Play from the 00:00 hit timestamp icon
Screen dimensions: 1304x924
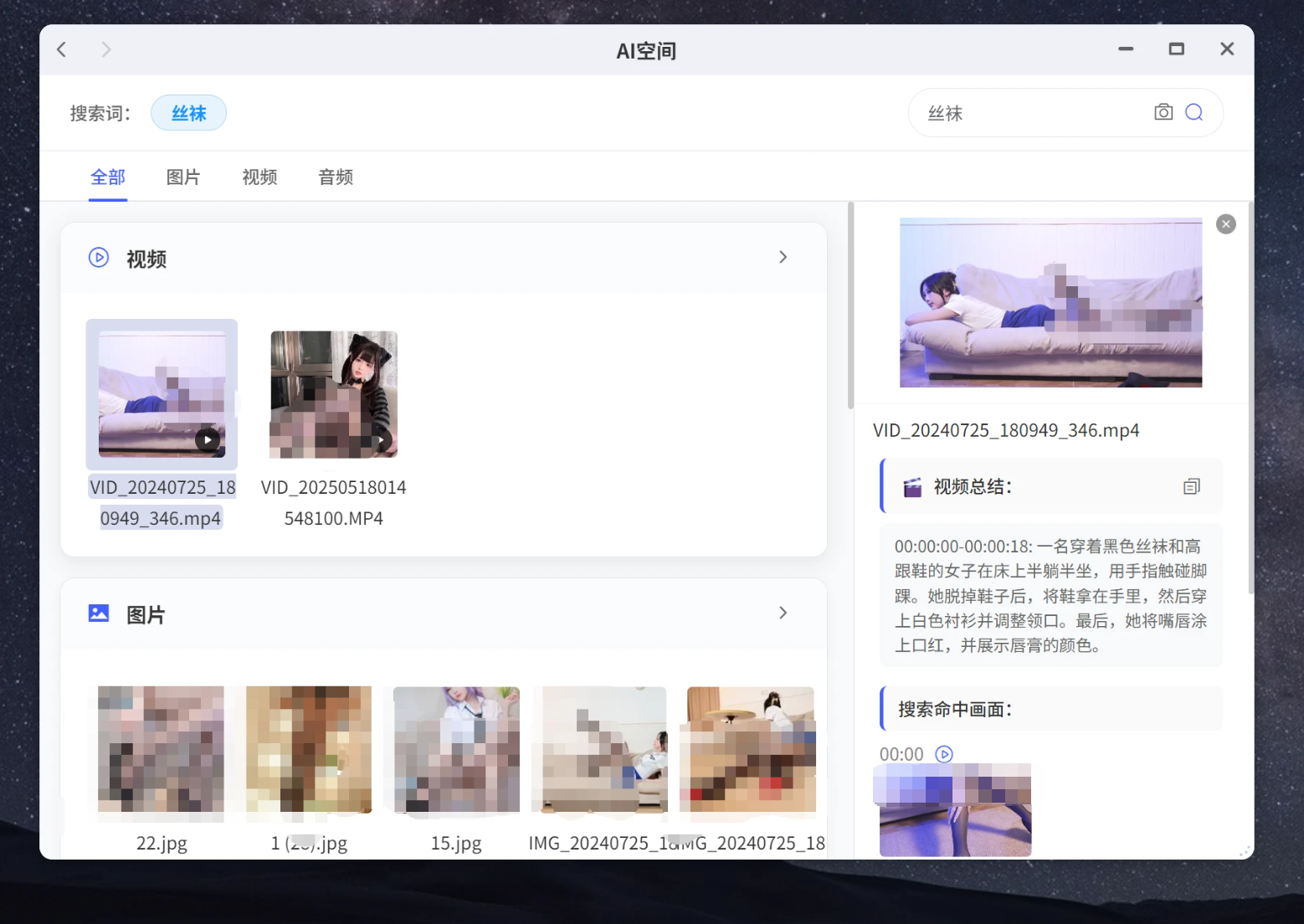[944, 754]
